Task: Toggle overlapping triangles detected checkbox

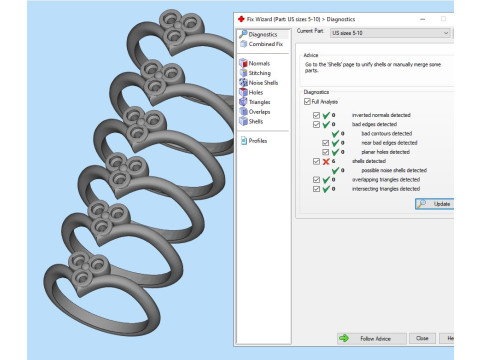Action: (x=316, y=180)
